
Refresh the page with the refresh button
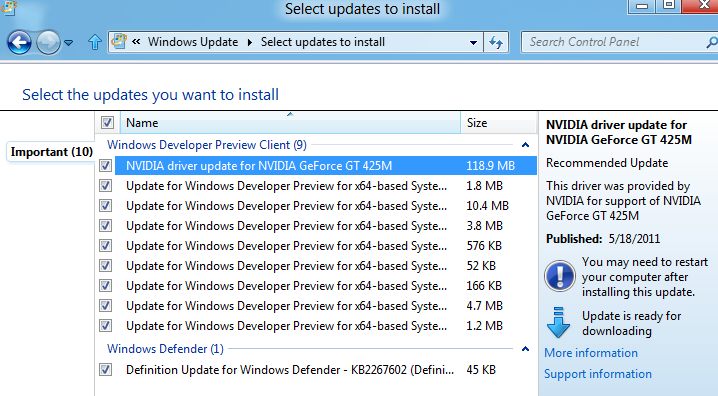496,43
